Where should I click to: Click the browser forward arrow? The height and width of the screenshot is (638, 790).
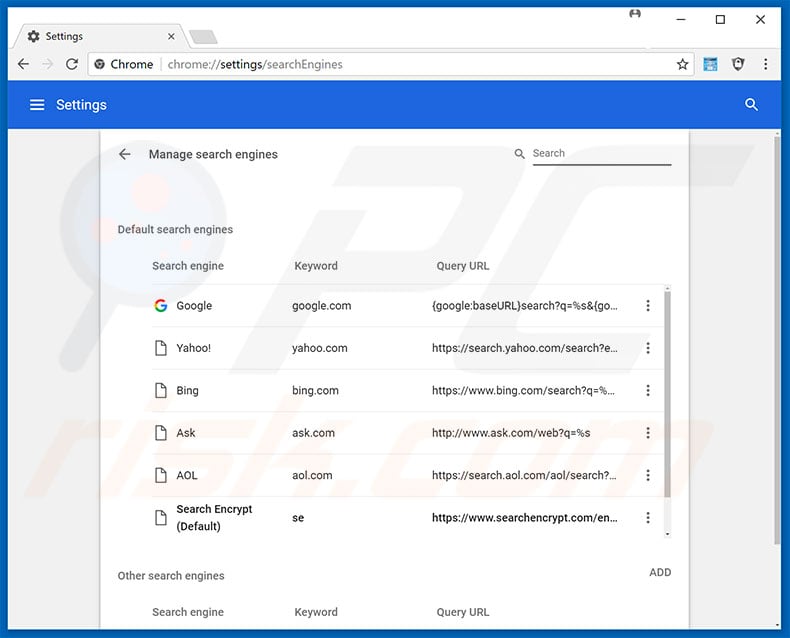47,64
